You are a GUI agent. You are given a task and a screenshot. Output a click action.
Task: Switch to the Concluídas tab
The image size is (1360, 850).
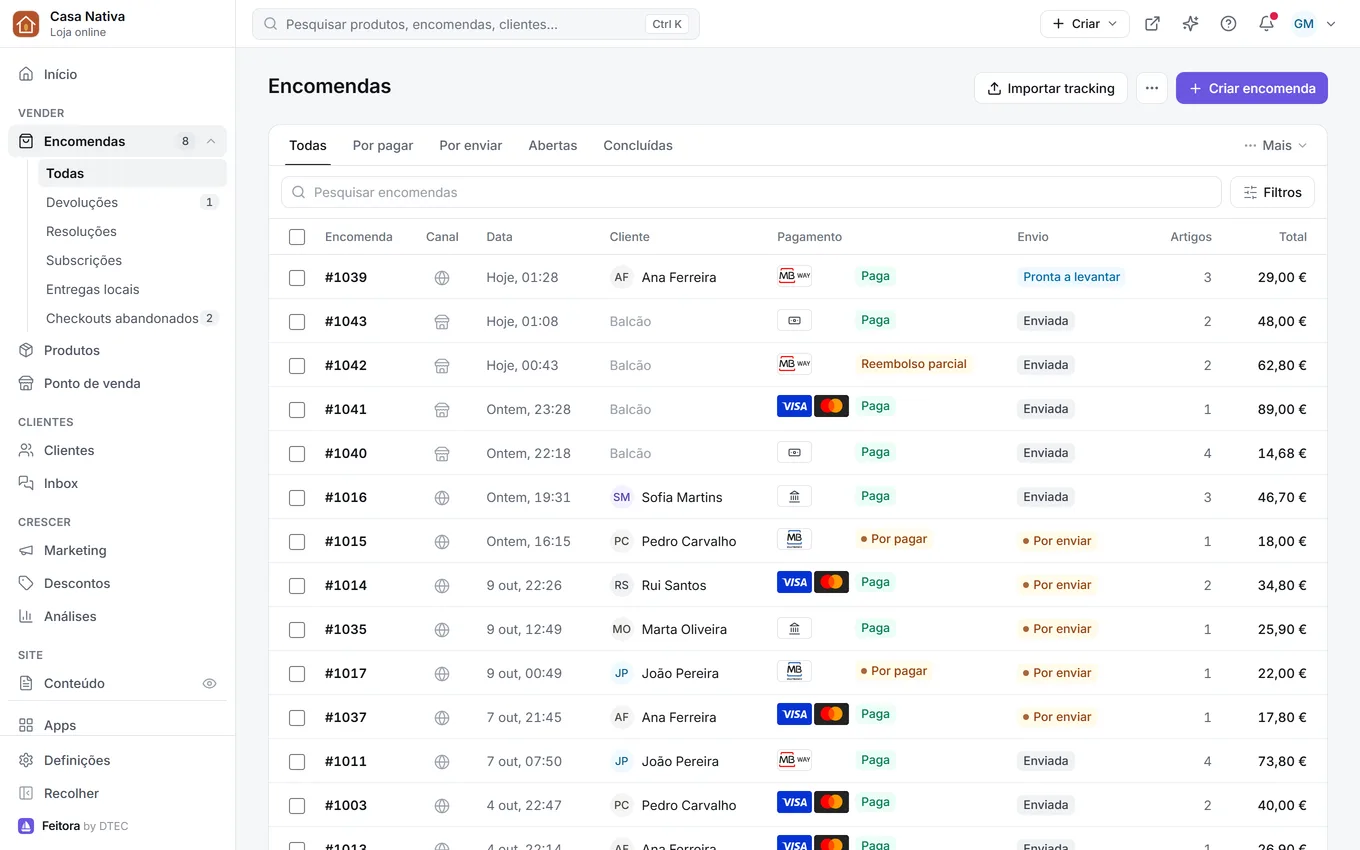click(638, 145)
